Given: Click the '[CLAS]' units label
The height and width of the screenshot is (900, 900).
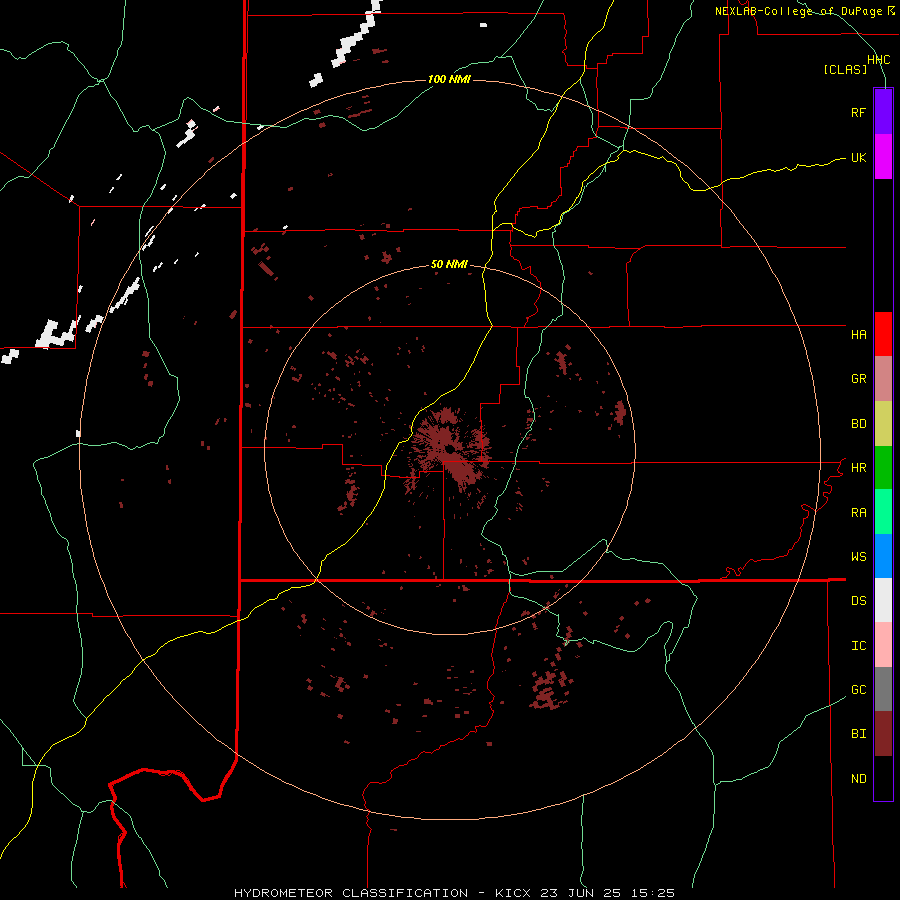Looking at the screenshot, I should click(x=845, y=70).
